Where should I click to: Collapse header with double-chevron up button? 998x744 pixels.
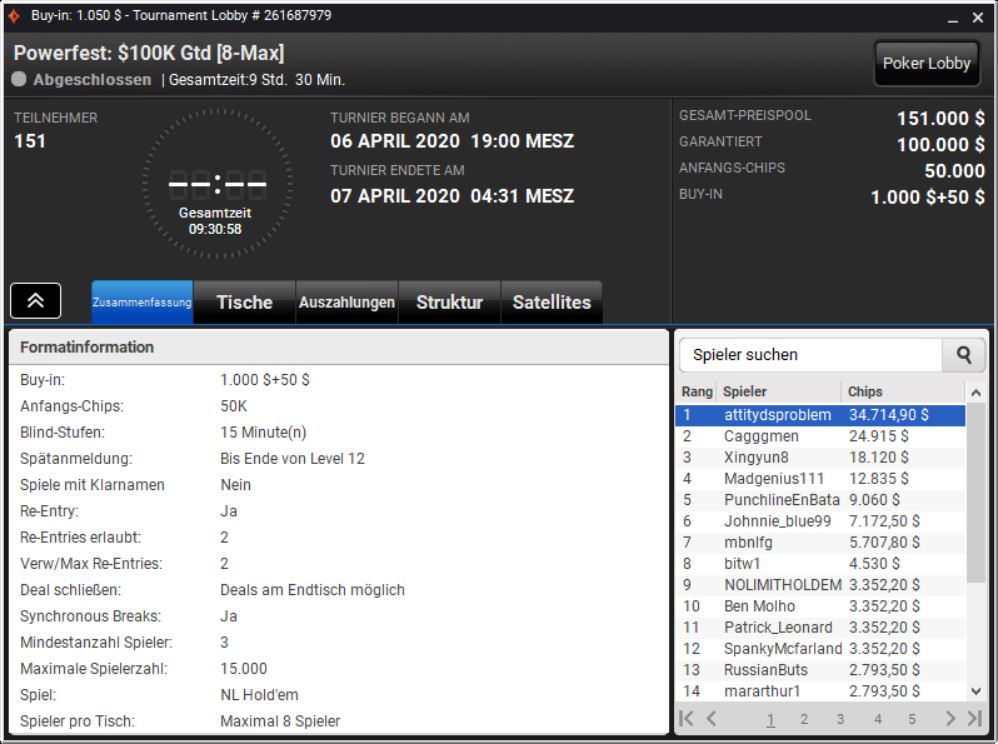point(35,301)
